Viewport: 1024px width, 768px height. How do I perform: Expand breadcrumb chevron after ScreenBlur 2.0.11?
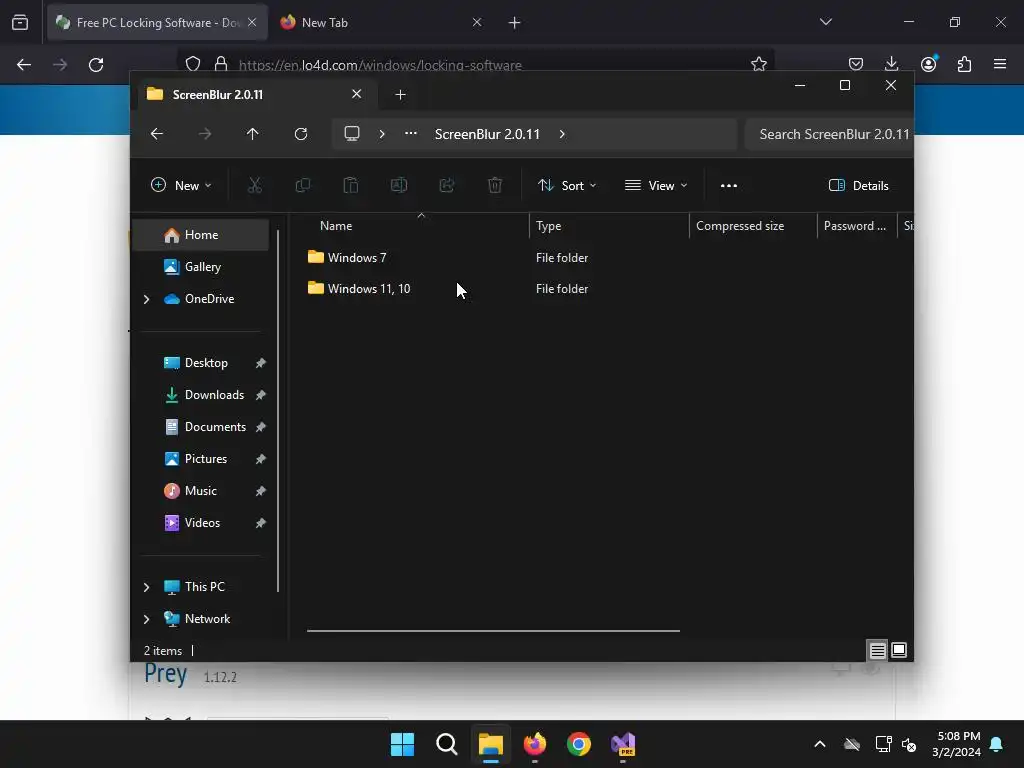point(562,134)
